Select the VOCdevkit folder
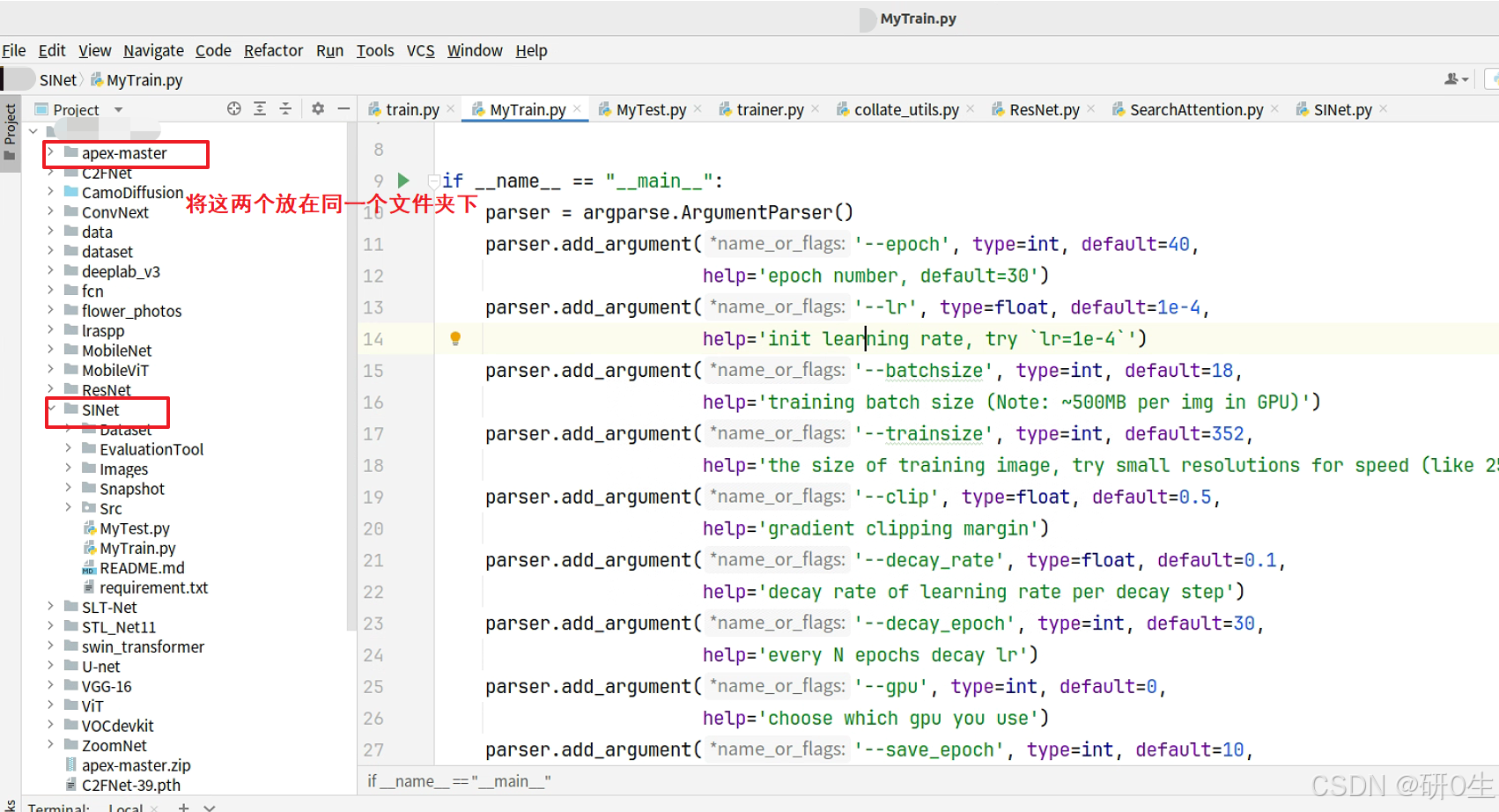This screenshot has width=1499, height=812. pos(117,726)
